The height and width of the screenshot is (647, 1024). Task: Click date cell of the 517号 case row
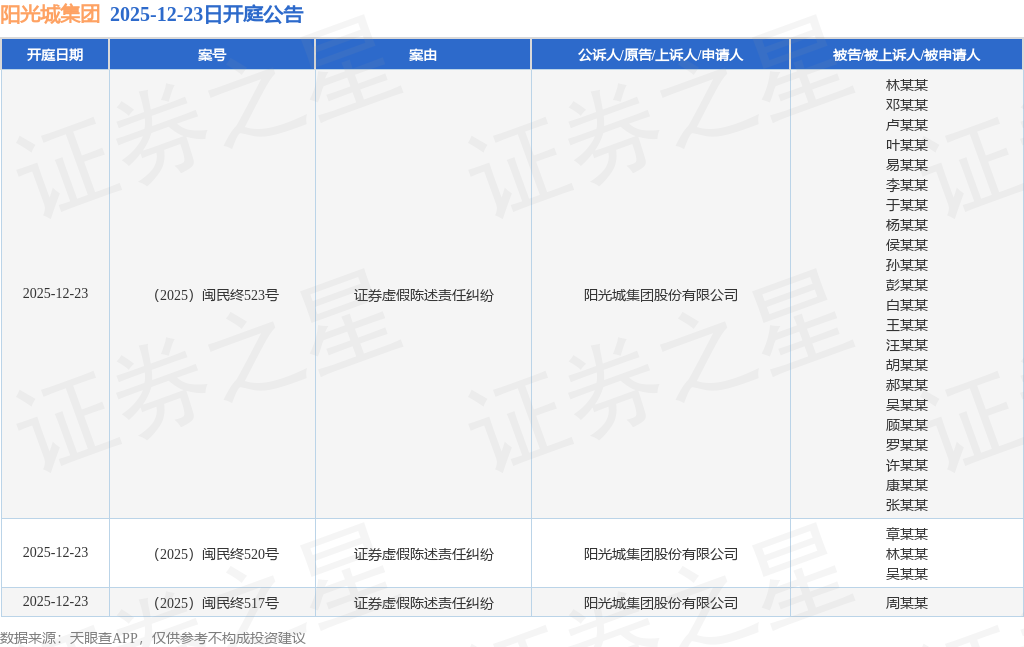pos(56,601)
